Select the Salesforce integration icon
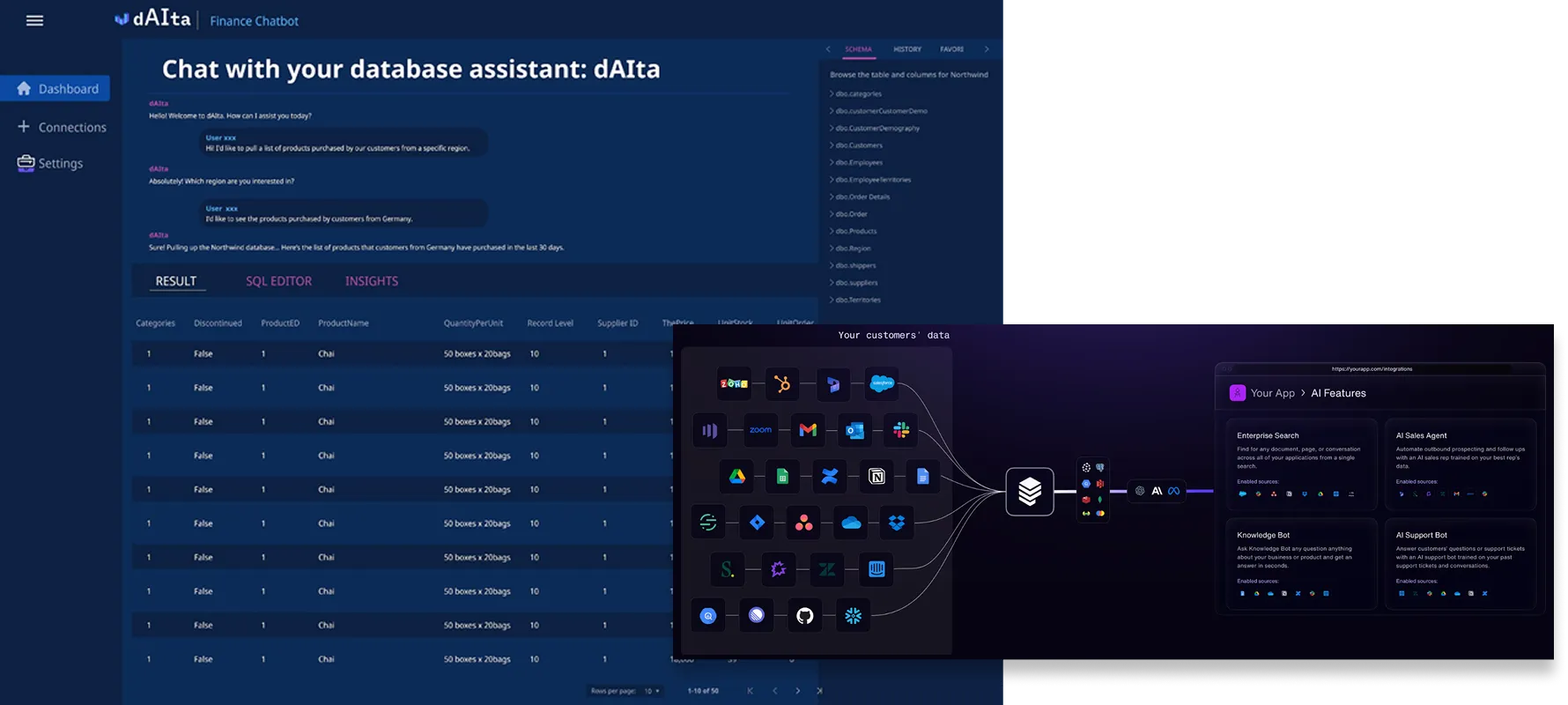 (x=882, y=384)
